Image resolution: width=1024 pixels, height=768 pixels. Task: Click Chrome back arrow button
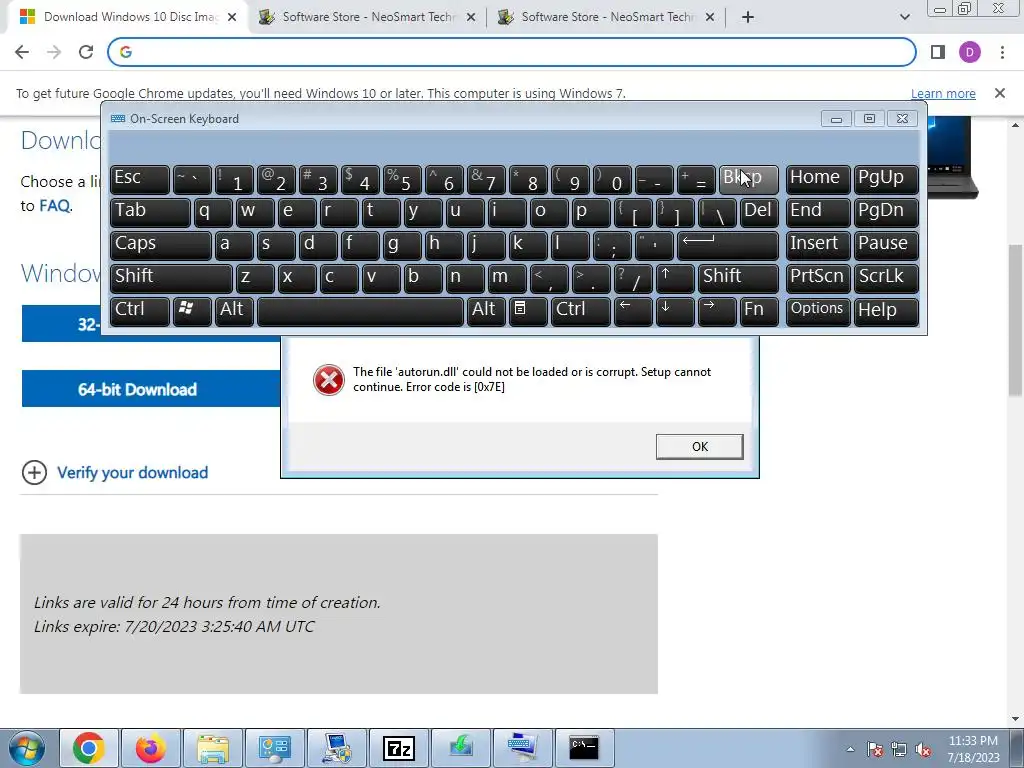pos(22,52)
